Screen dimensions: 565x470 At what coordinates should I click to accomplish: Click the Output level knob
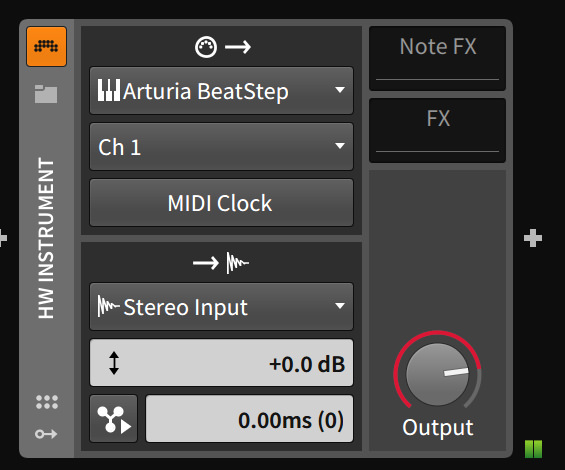pyautogui.click(x=437, y=374)
